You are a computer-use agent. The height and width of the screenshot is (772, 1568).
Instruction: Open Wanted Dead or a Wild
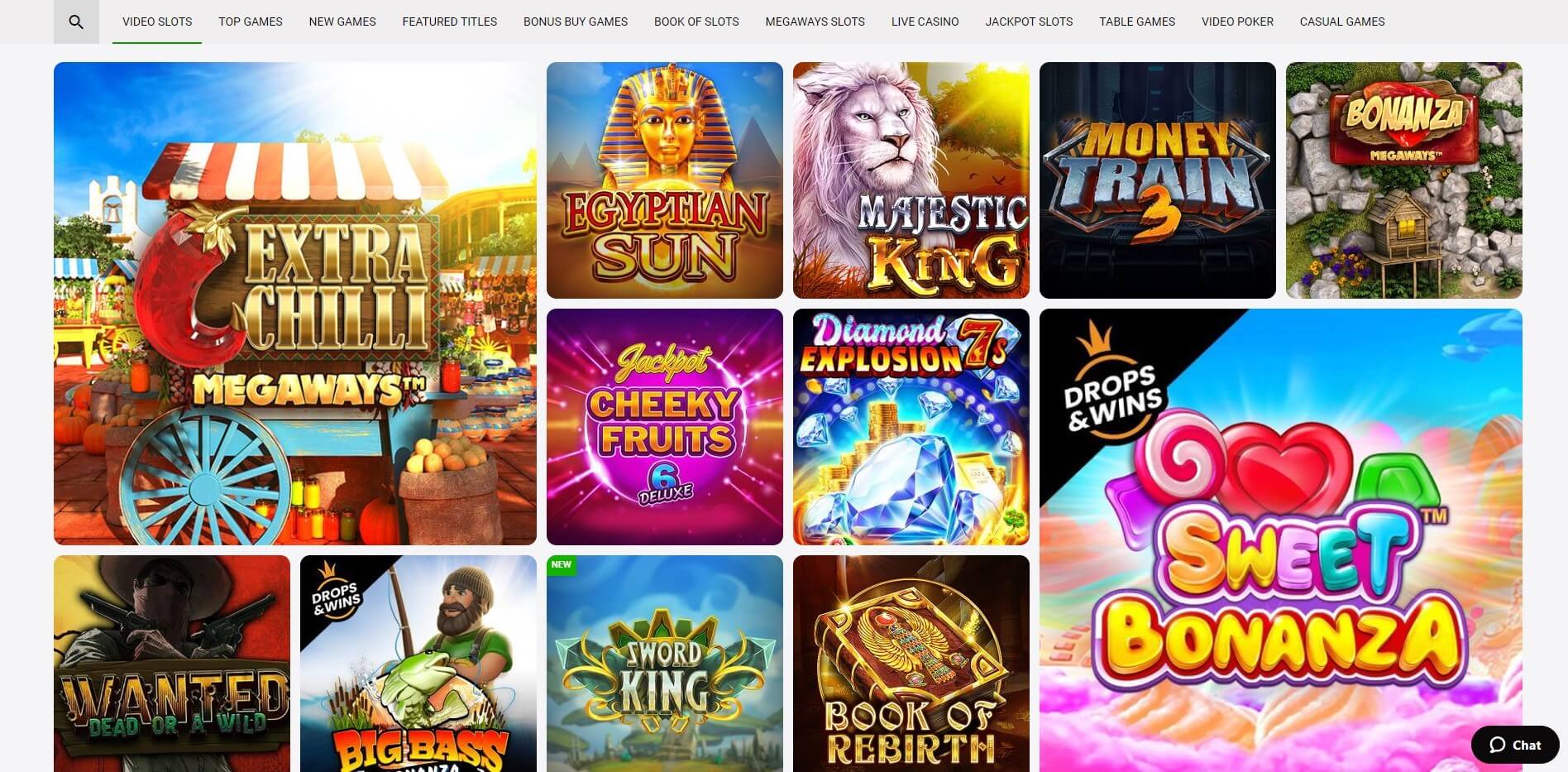(172, 664)
